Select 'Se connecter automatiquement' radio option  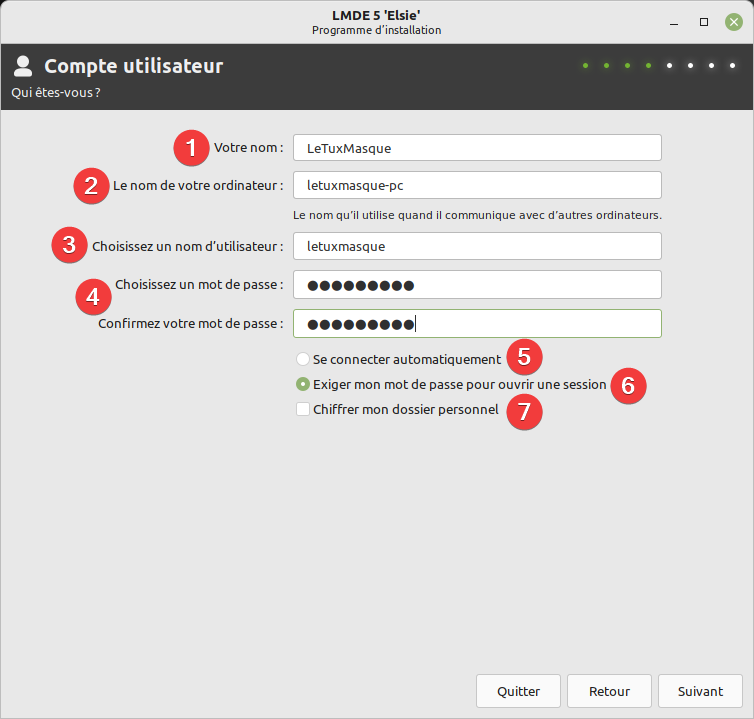[x=303, y=359]
